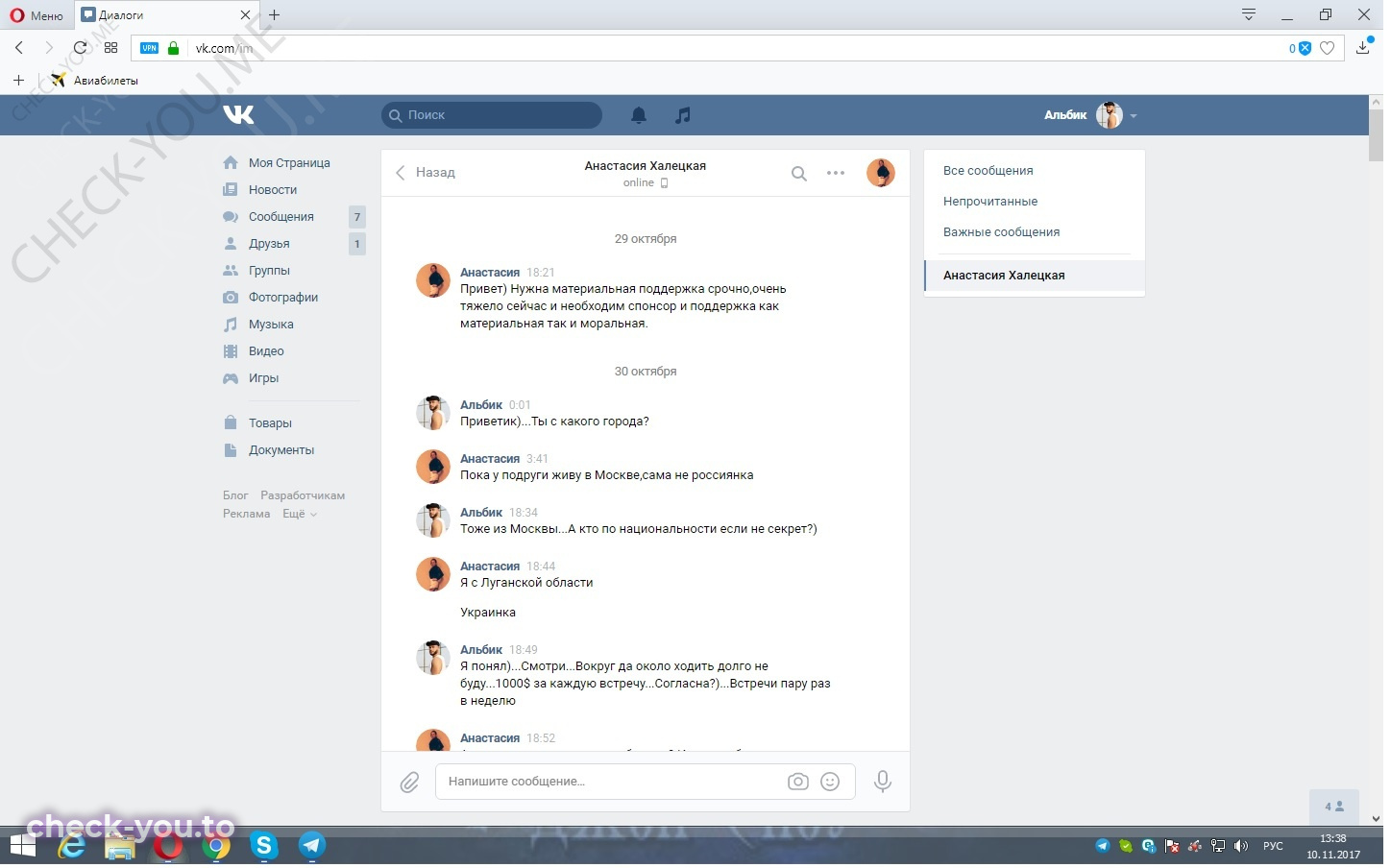Open the three-dots conversation actions menu
The width and height of the screenshot is (1391, 868).
pos(836,174)
